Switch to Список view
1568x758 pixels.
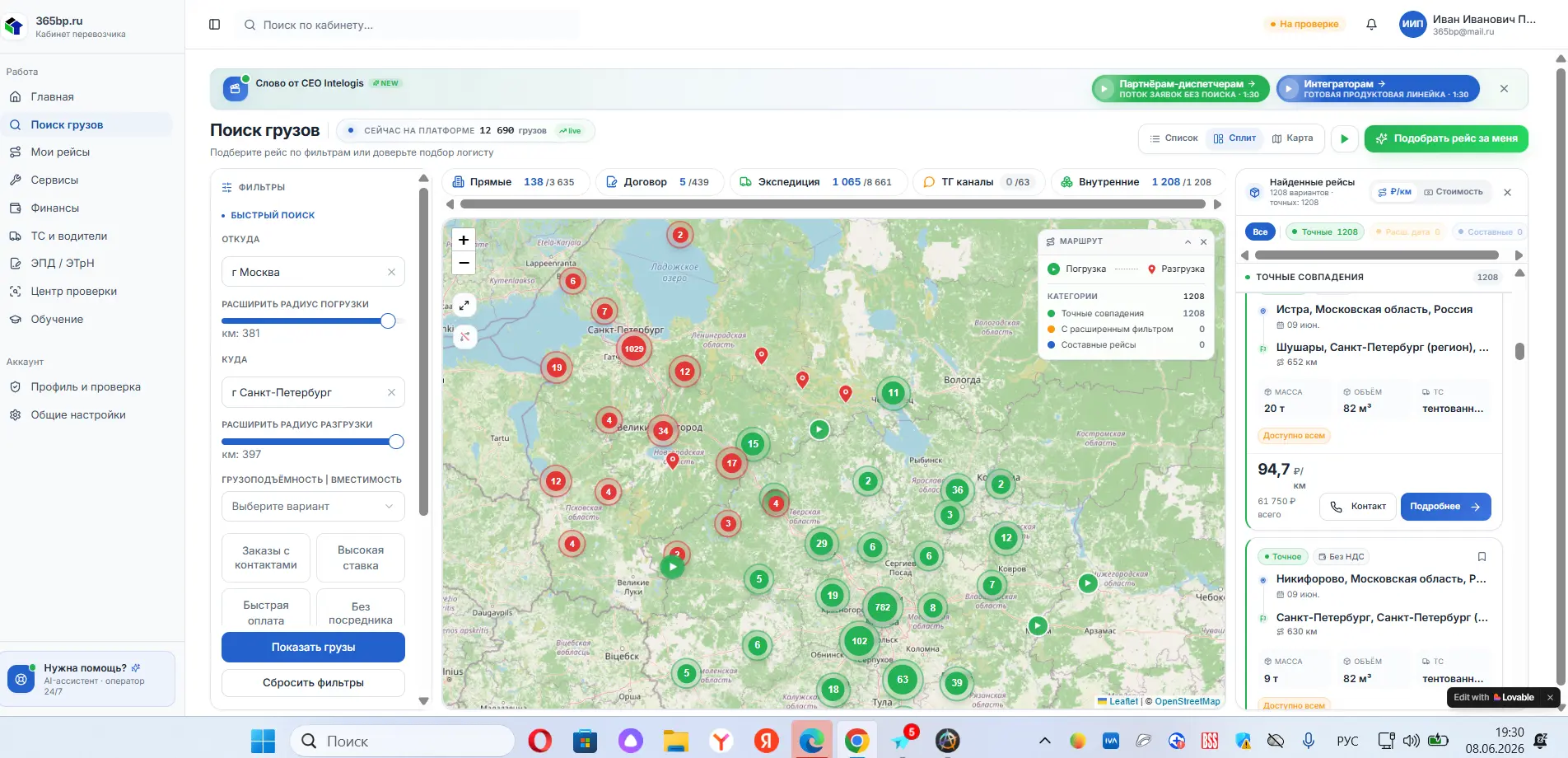(1174, 138)
